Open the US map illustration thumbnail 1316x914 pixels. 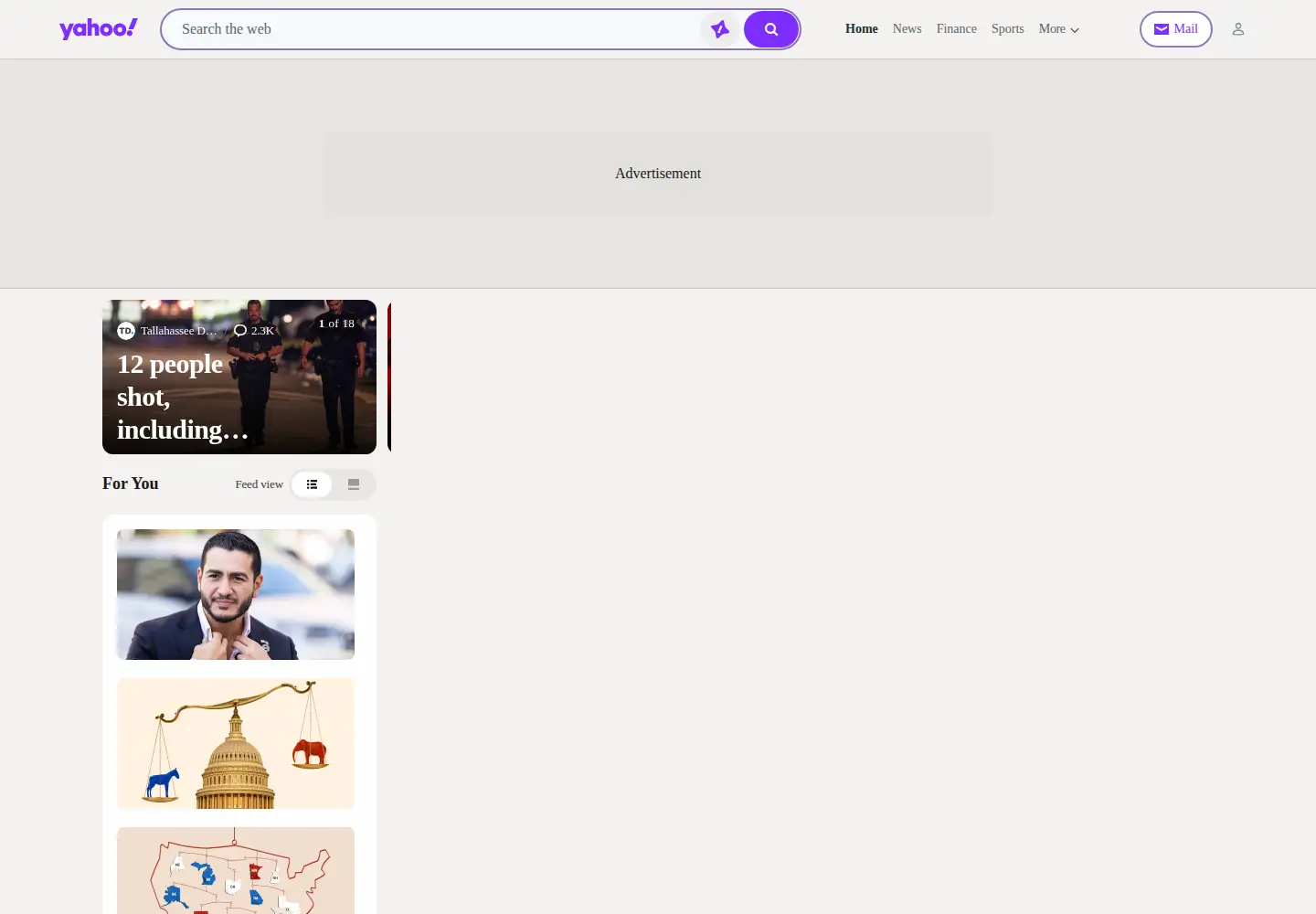coord(236,870)
